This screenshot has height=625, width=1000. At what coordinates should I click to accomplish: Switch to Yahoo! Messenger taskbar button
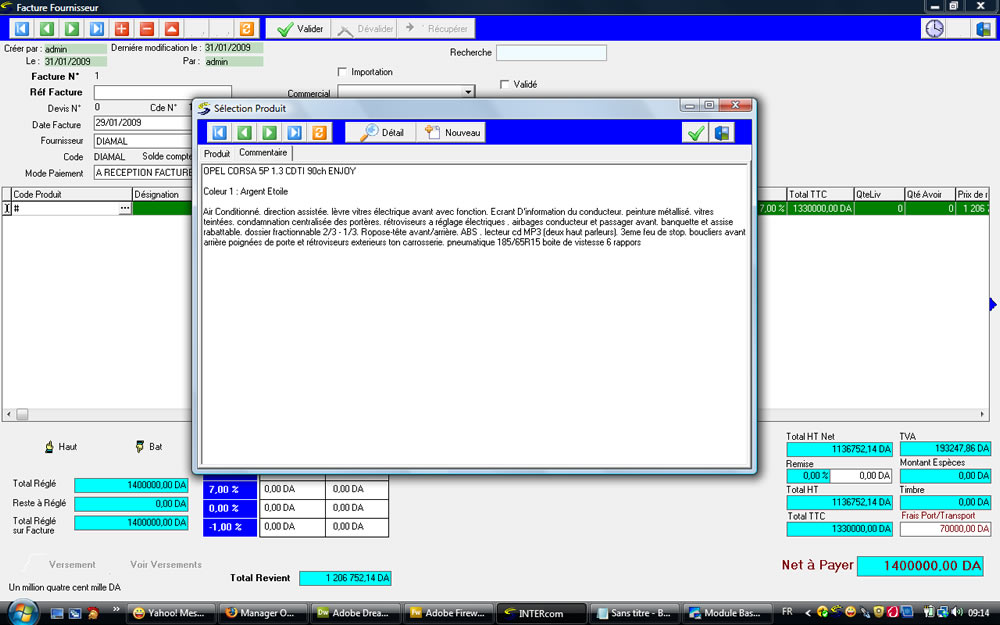[x=171, y=613]
